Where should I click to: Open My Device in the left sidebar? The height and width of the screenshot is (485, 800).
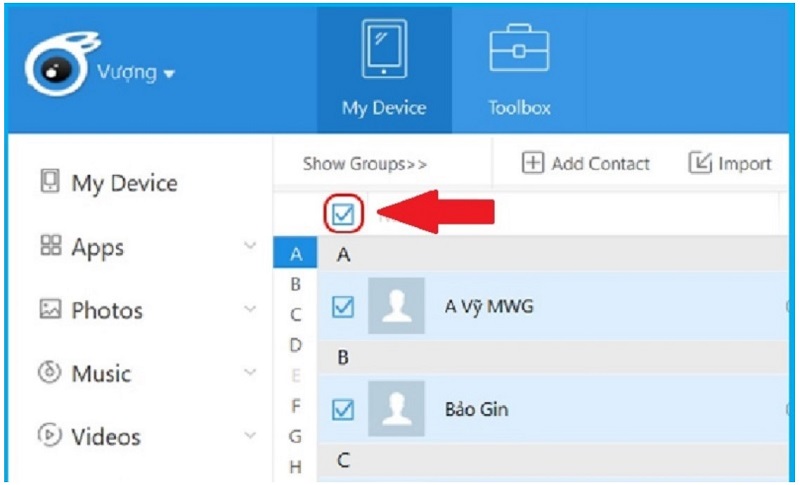click(108, 183)
